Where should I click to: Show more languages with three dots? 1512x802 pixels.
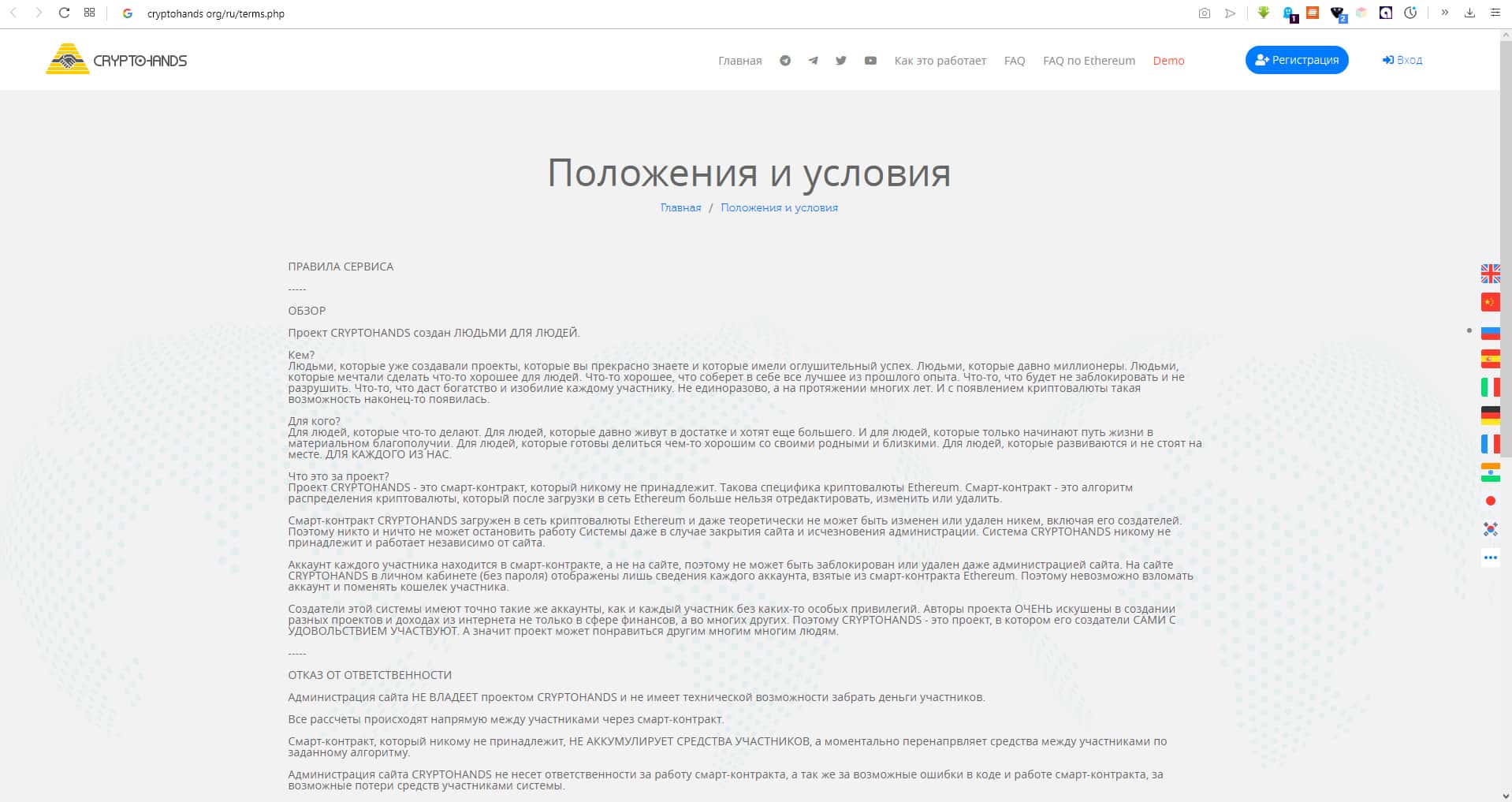1490,558
